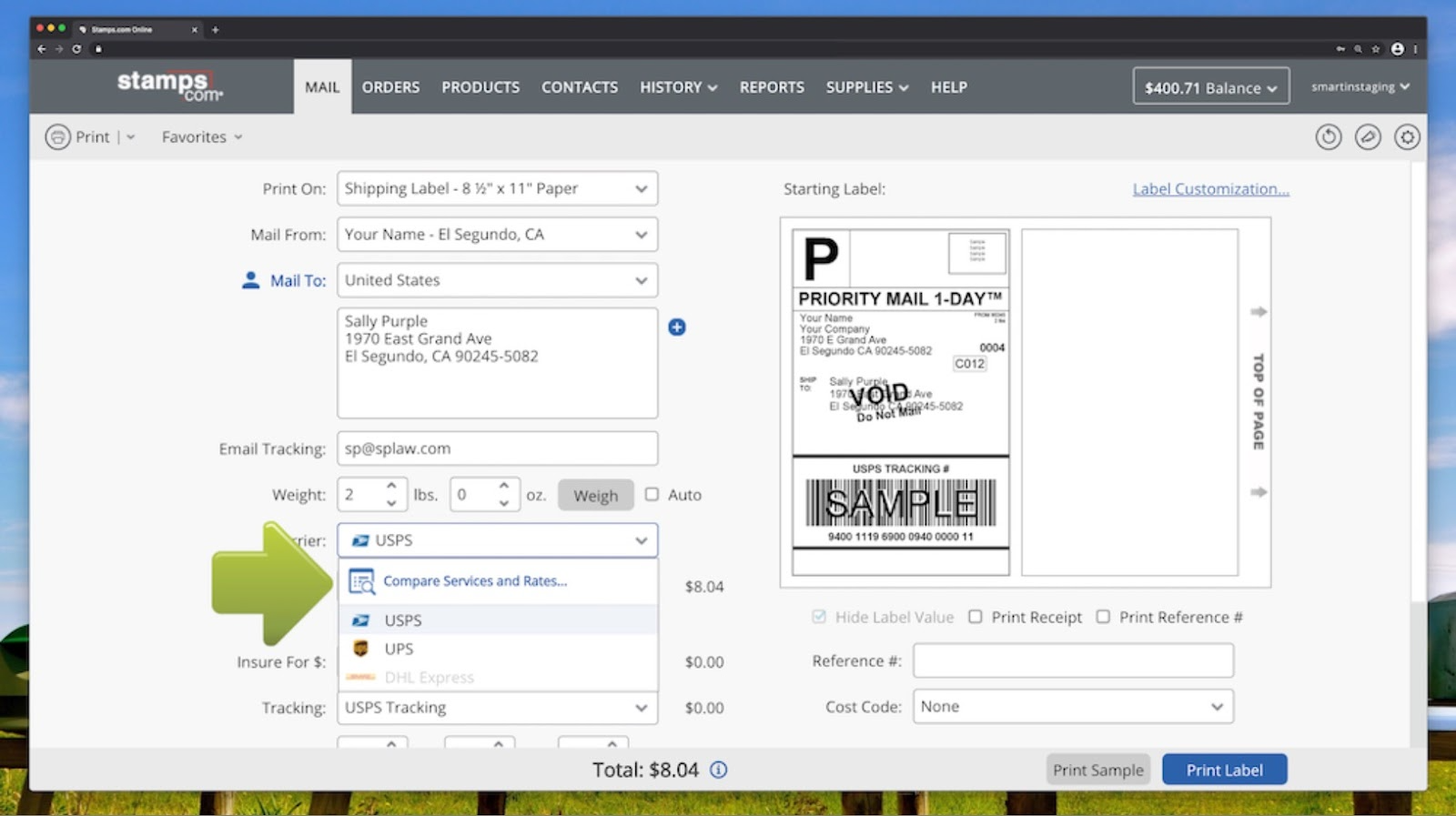Click the pencil edit icon in the toolbar
The width and height of the screenshot is (1456, 816).
click(1368, 137)
